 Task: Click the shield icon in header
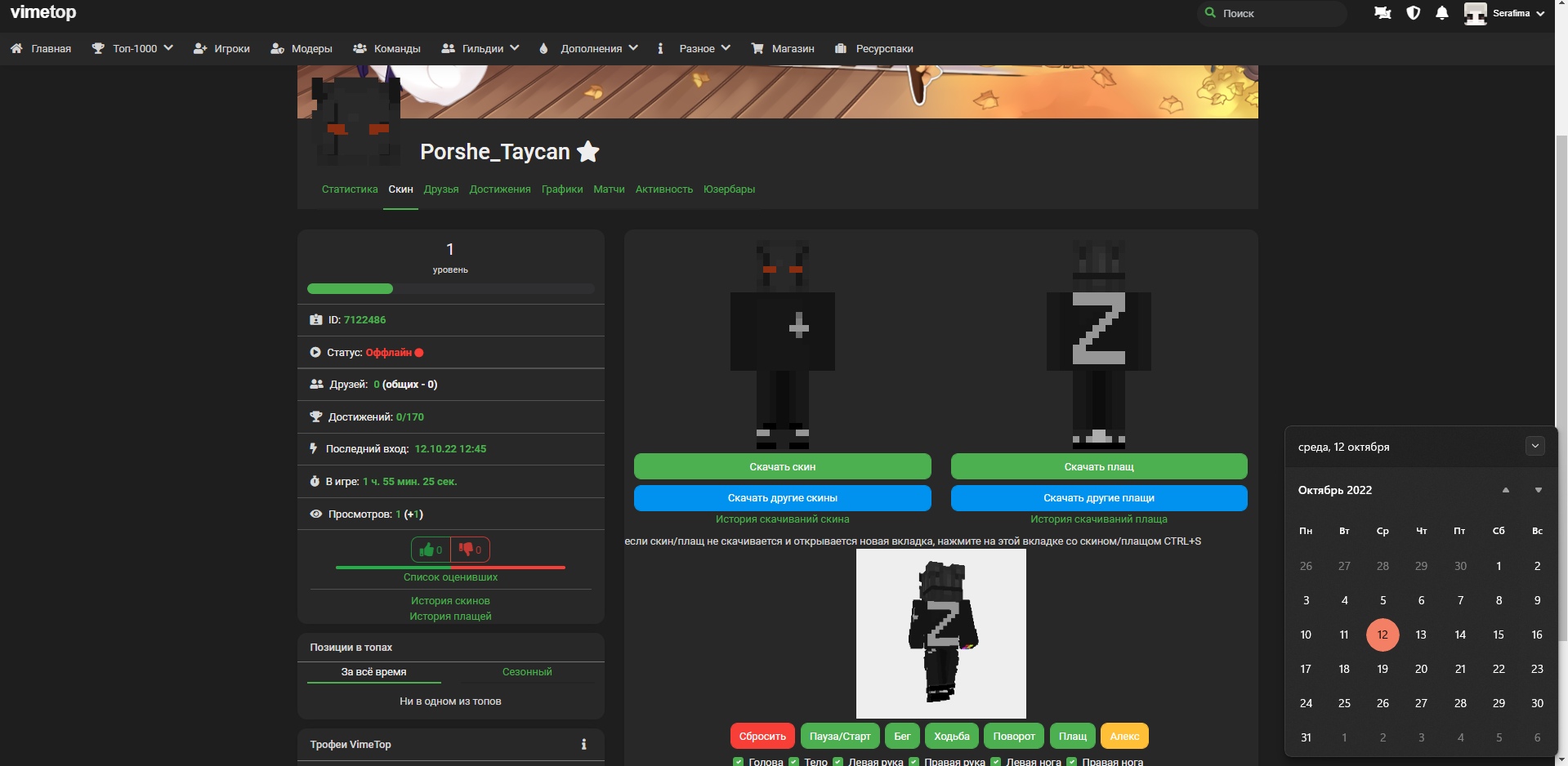[x=1413, y=13]
